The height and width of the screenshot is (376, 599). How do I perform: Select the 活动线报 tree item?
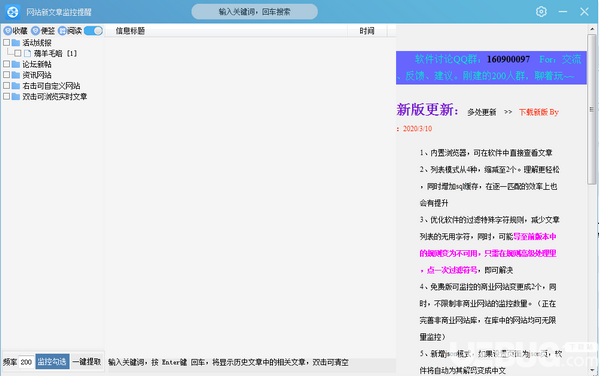[x=37, y=42]
